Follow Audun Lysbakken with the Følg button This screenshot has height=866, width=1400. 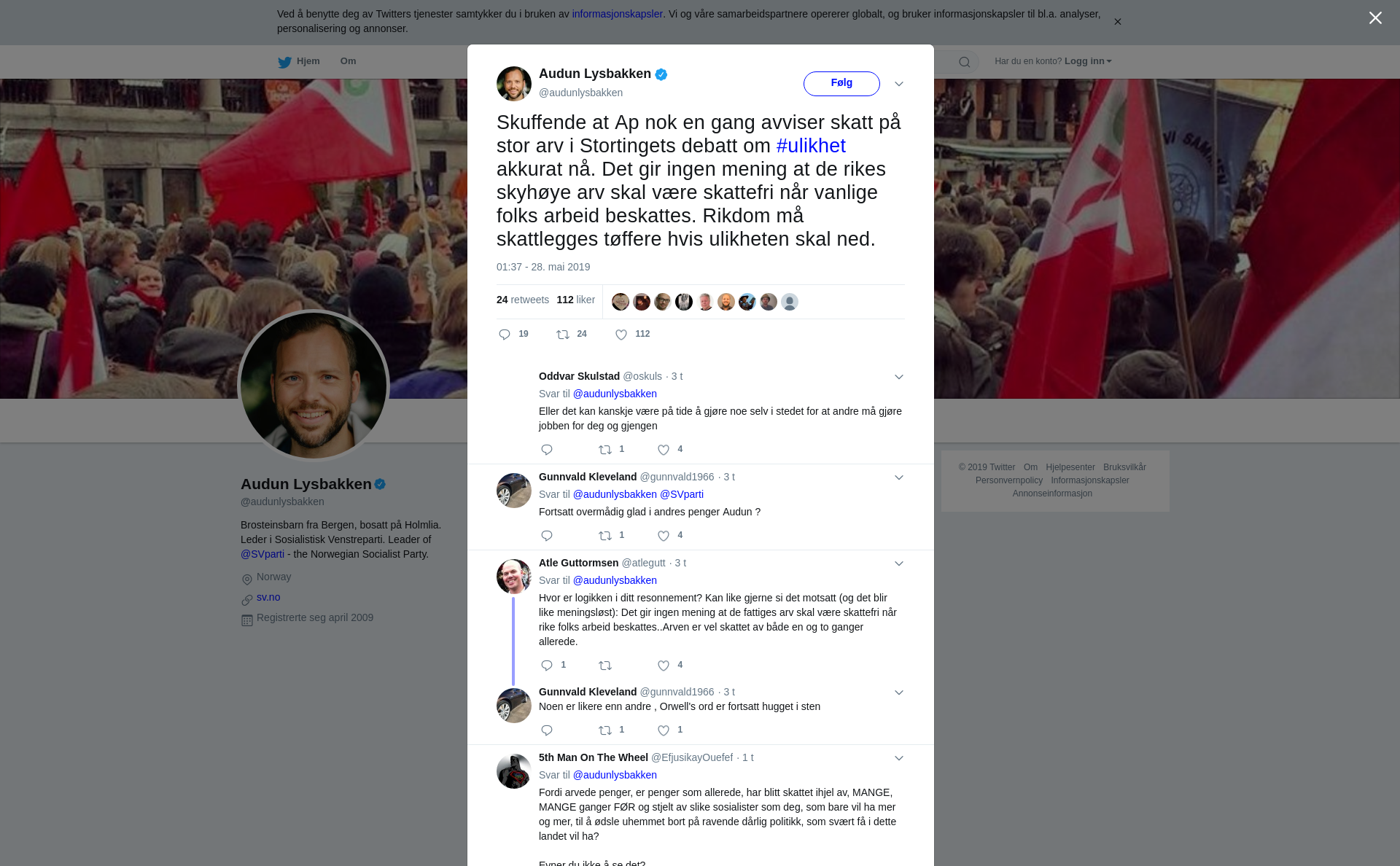tap(841, 83)
